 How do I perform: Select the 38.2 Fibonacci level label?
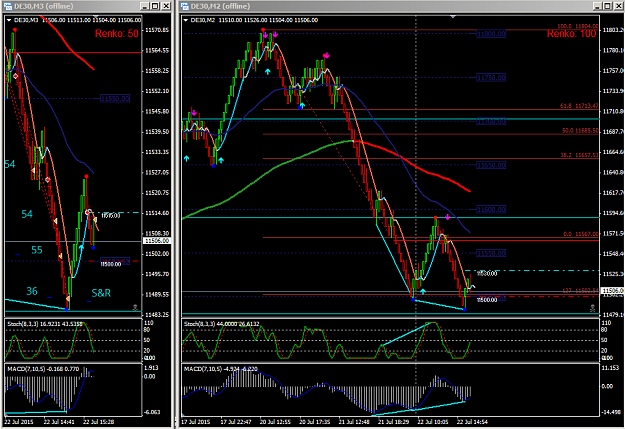point(579,155)
